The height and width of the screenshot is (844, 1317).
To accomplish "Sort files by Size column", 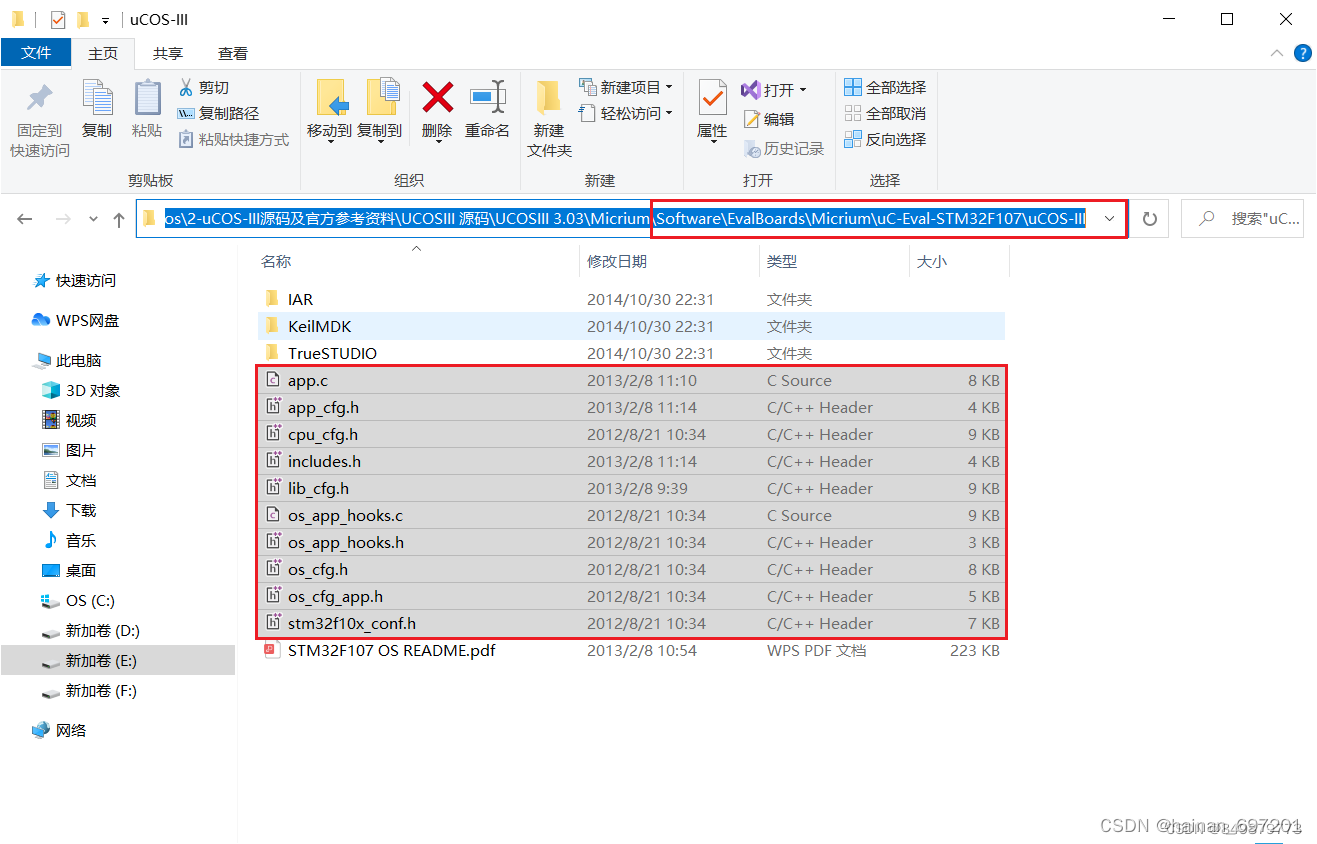I will coord(959,261).
